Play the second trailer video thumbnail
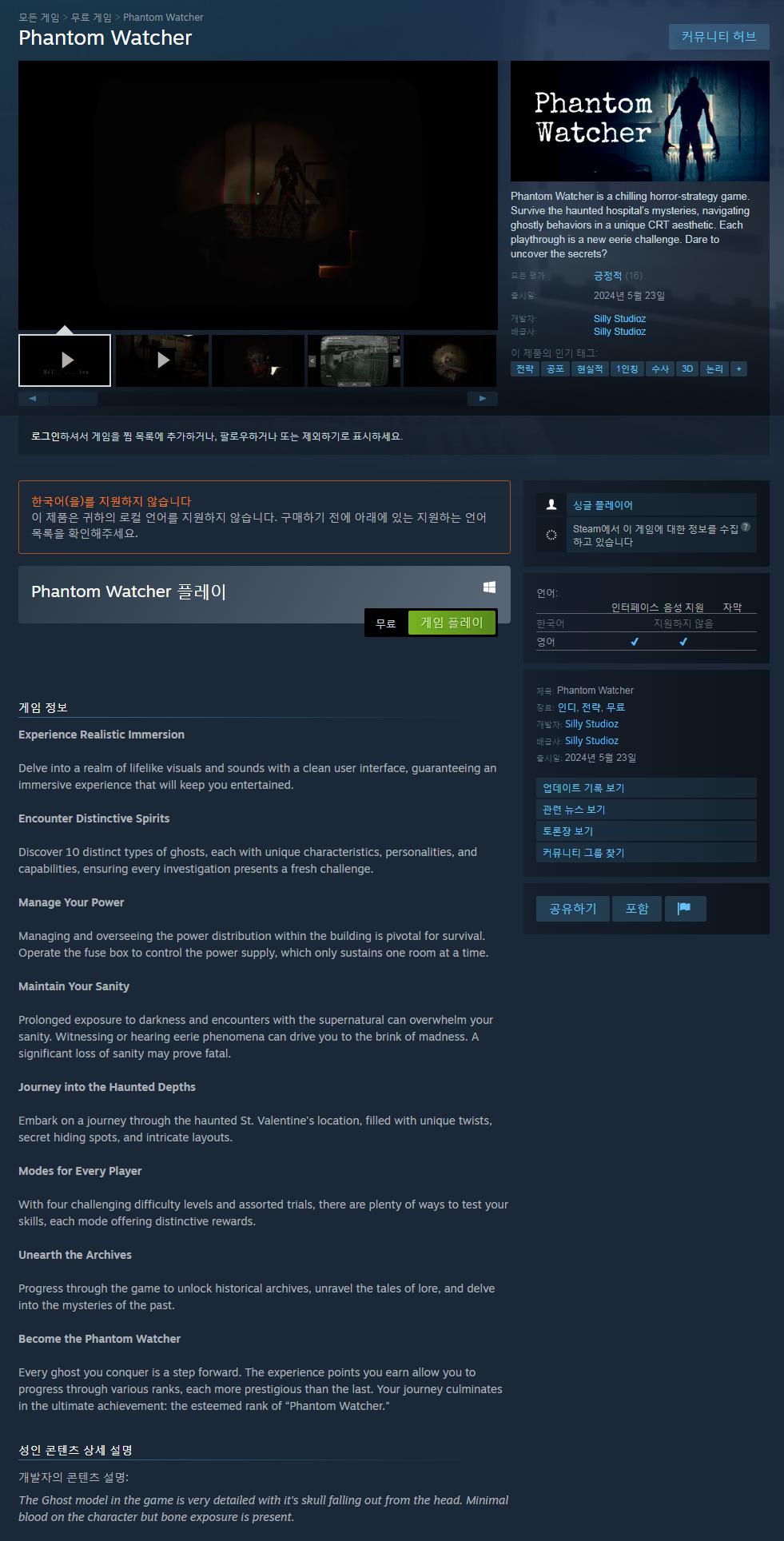 pyautogui.click(x=162, y=360)
